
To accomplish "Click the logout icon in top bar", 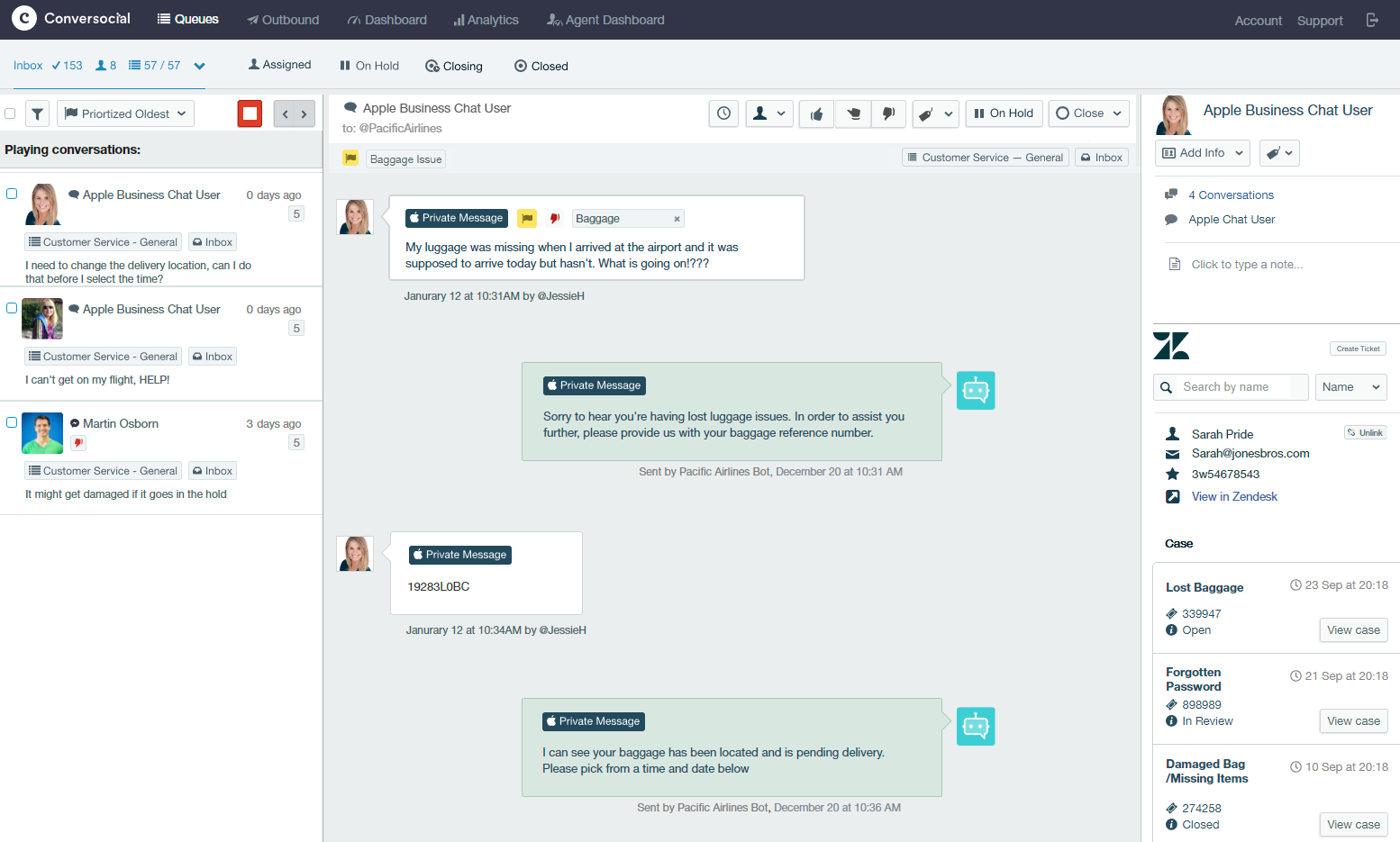I will [1372, 20].
